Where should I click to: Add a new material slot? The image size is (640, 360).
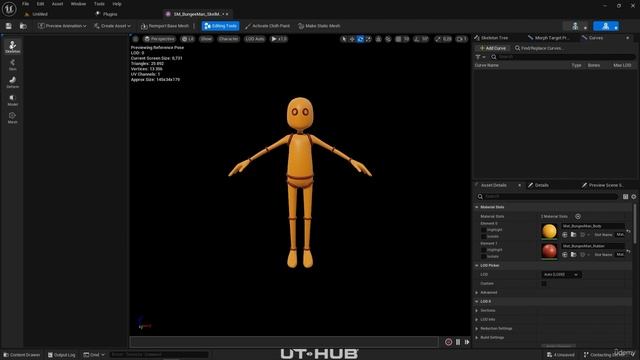click(578, 216)
